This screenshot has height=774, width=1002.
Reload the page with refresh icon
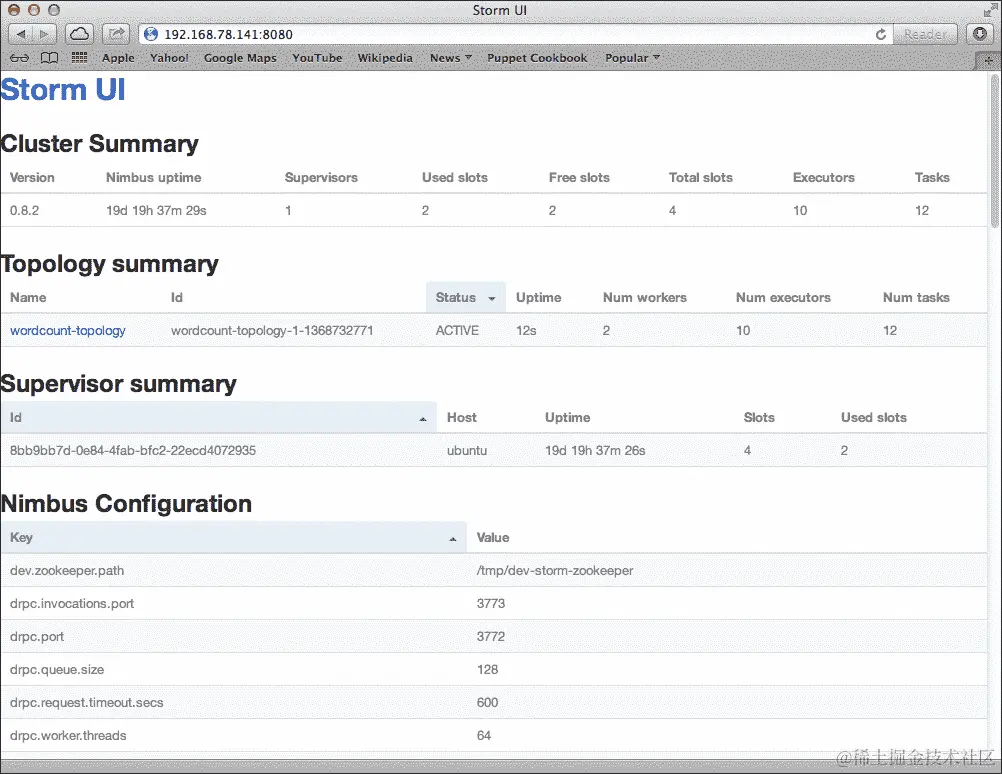click(881, 35)
